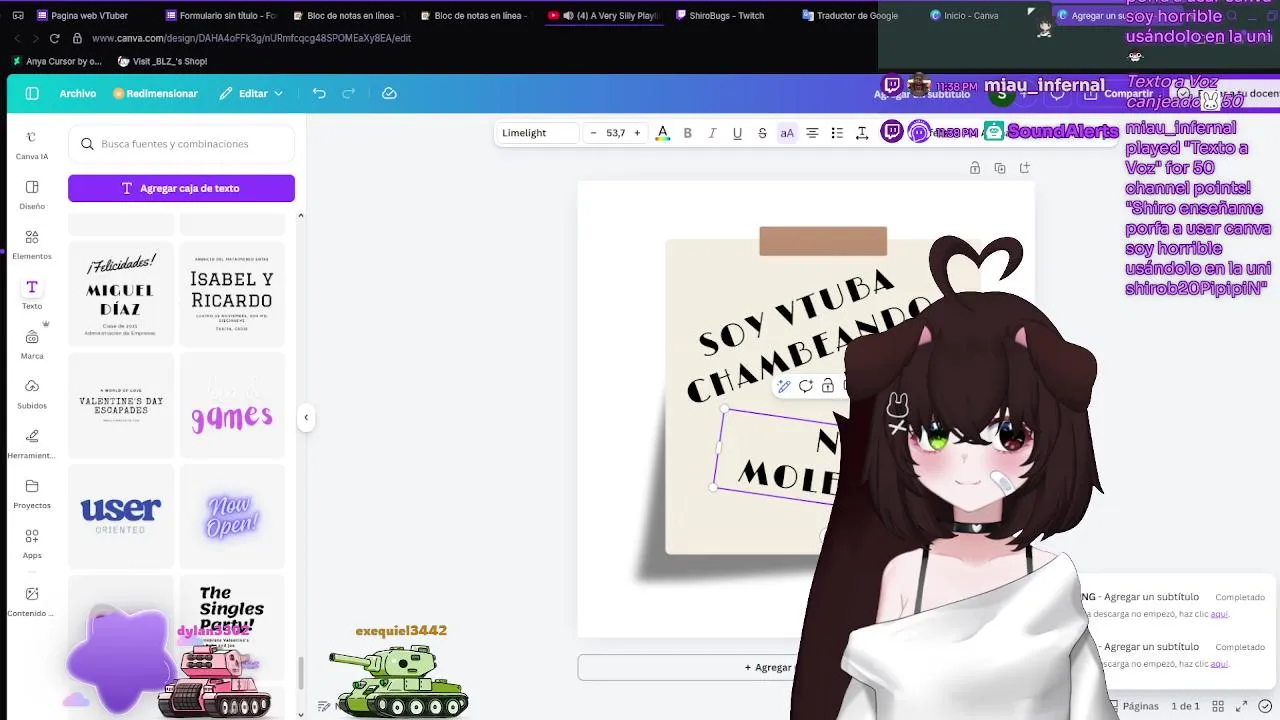Open the Subidos sidebar panel

click(x=32, y=395)
